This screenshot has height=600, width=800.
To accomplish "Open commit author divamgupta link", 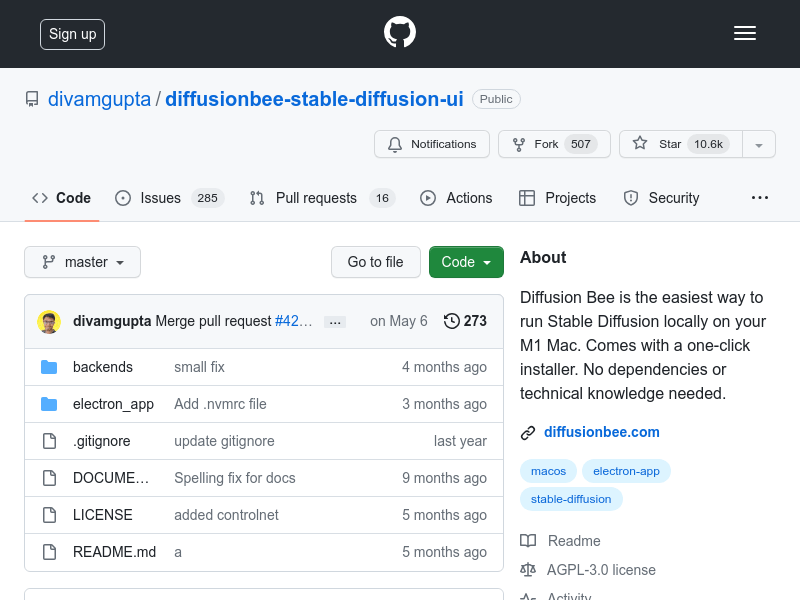I will (x=112, y=321).
